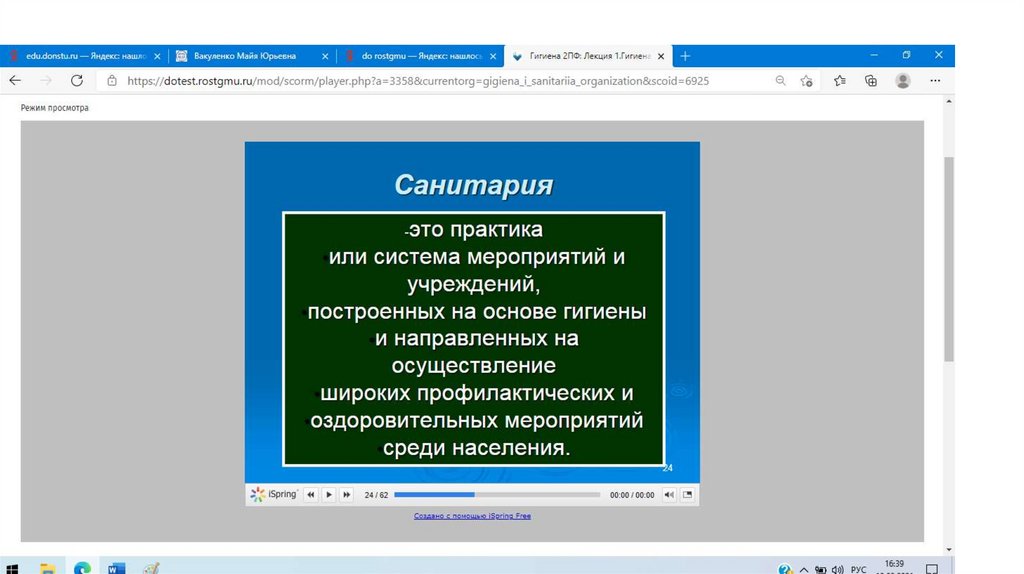The image size is (1024, 574).
Task: Open the 'Создано с помощью iSpring Free' link
Action: [x=472, y=516]
